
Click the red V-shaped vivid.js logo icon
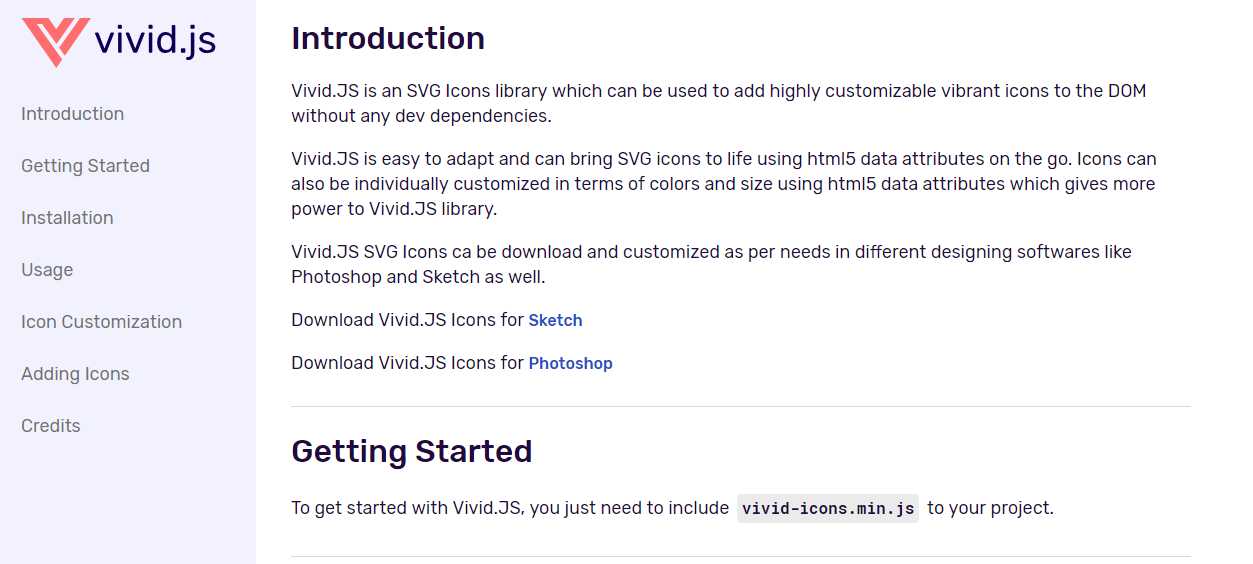click(55, 42)
